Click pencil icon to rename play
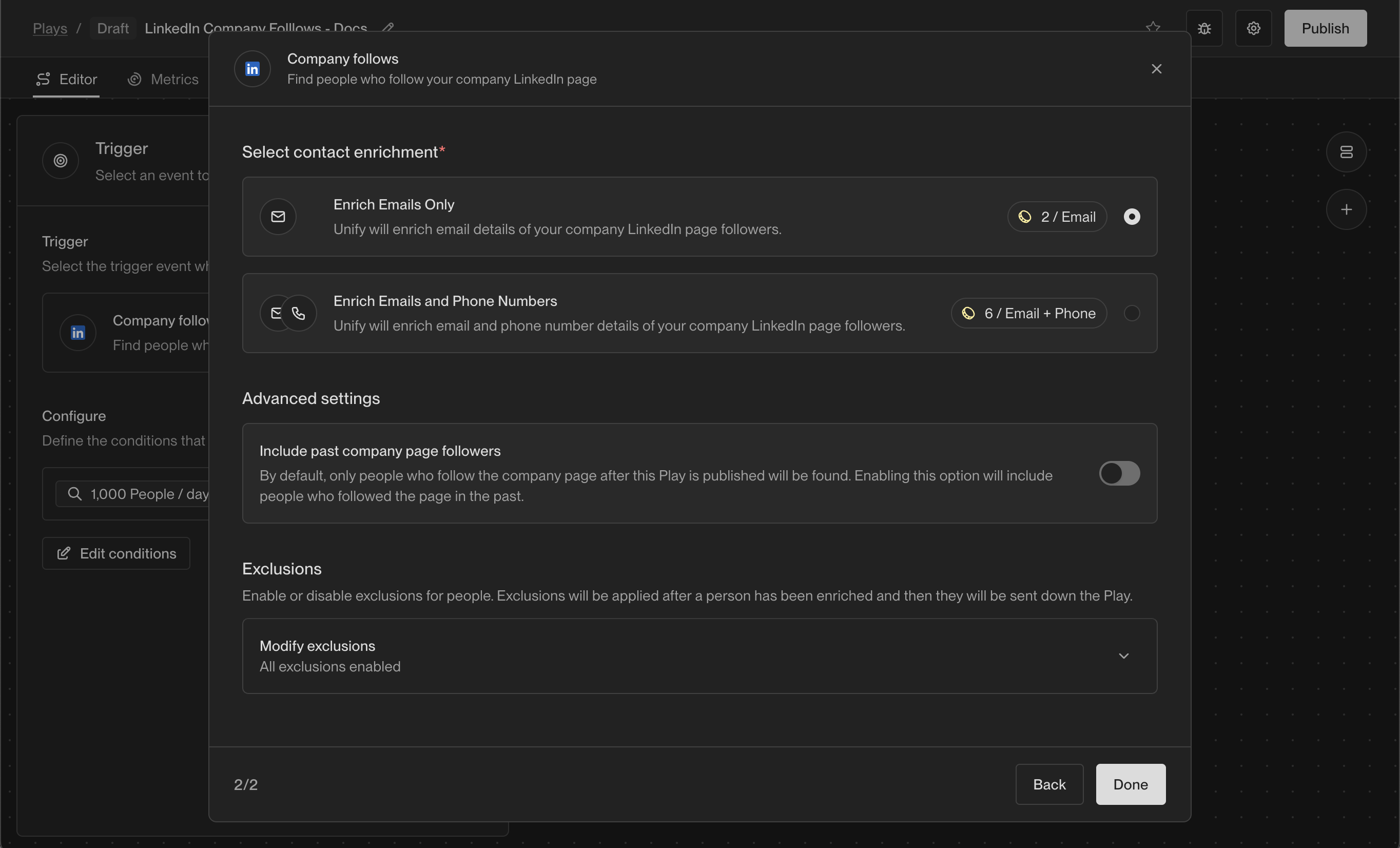This screenshot has width=1400, height=848. coord(388,27)
